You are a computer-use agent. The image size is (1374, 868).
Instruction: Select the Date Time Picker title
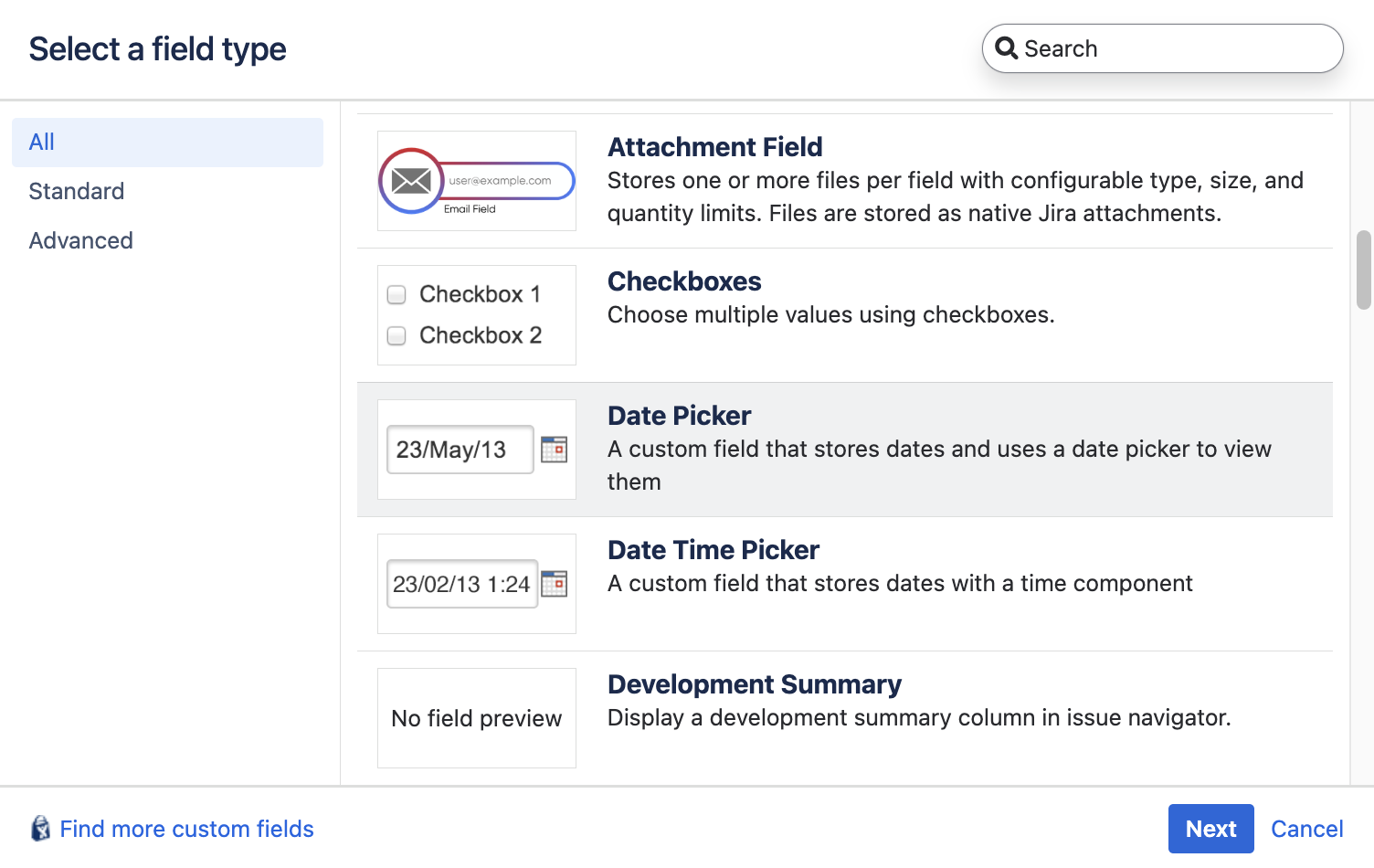point(713,550)
